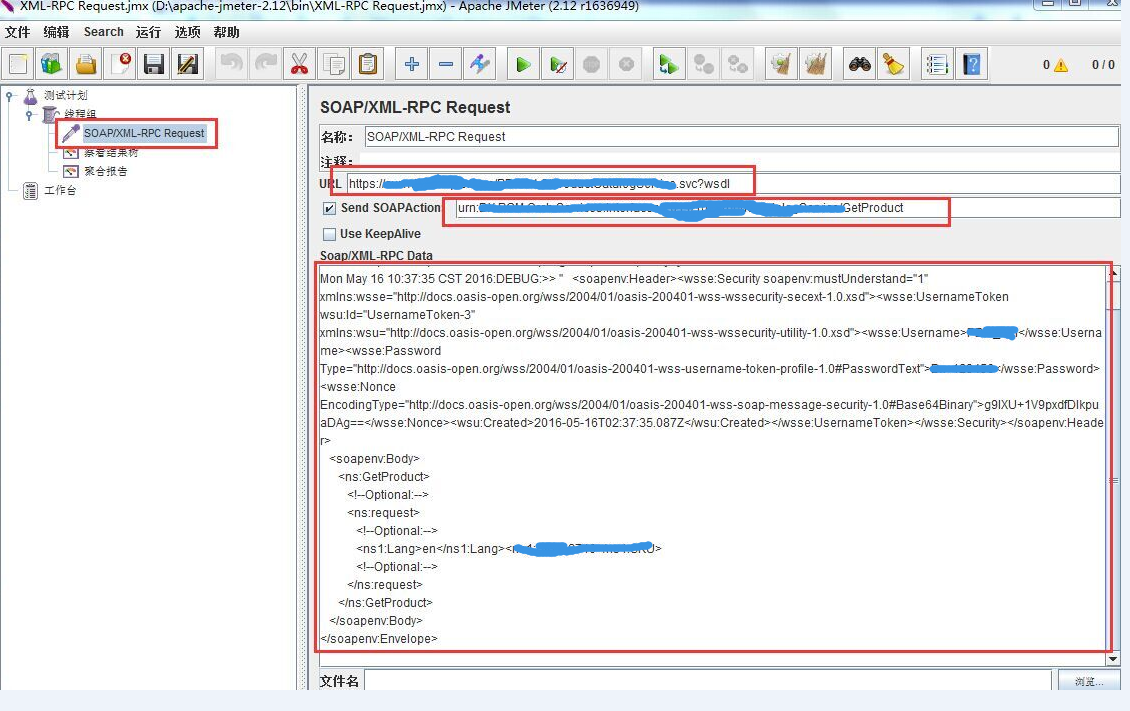
Task: Select the 聚合报告 tree node
Action: [105, 171]
